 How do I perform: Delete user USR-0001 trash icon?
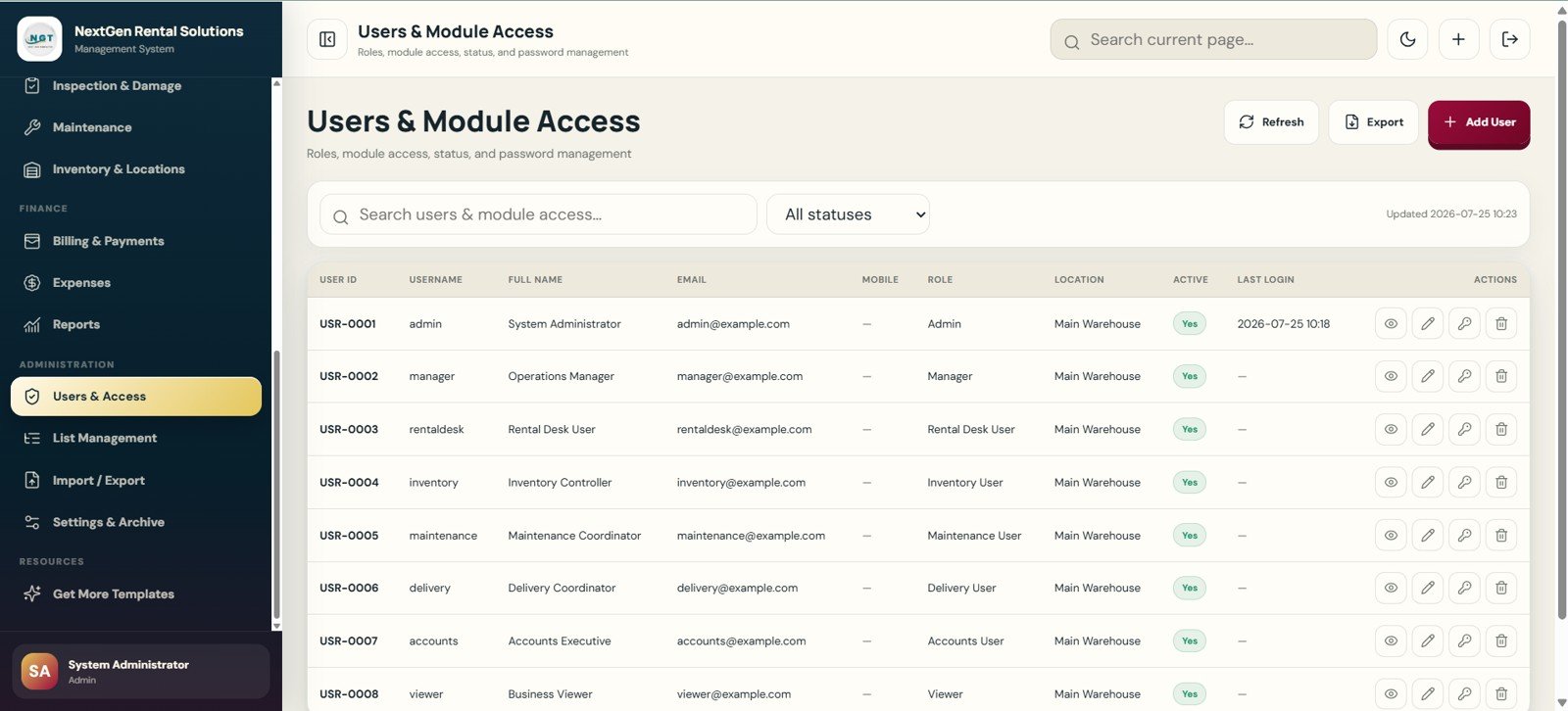[1501, 323]
